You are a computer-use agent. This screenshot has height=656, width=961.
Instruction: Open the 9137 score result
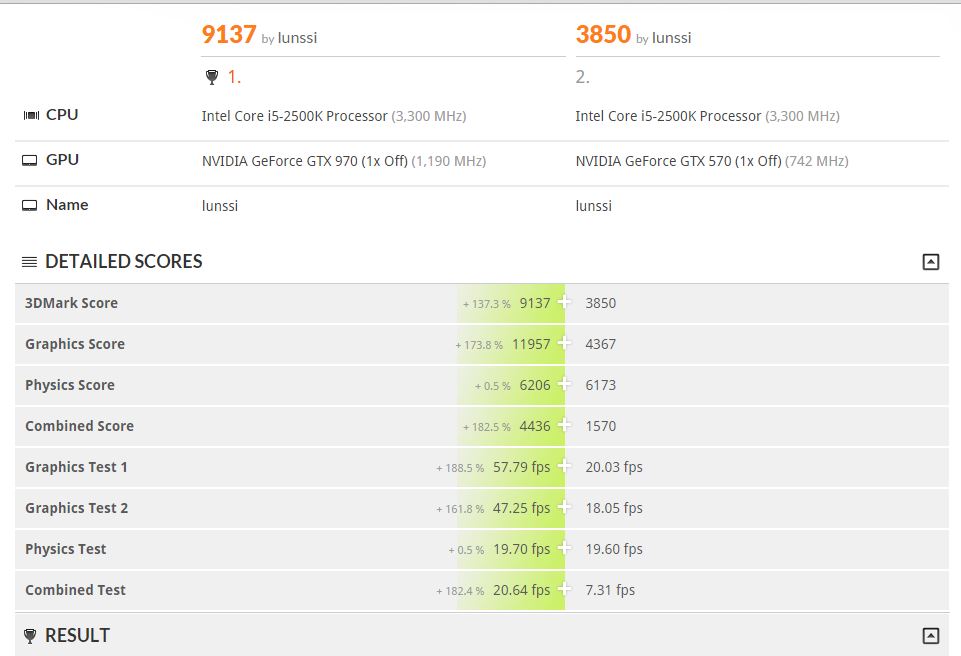229,35
